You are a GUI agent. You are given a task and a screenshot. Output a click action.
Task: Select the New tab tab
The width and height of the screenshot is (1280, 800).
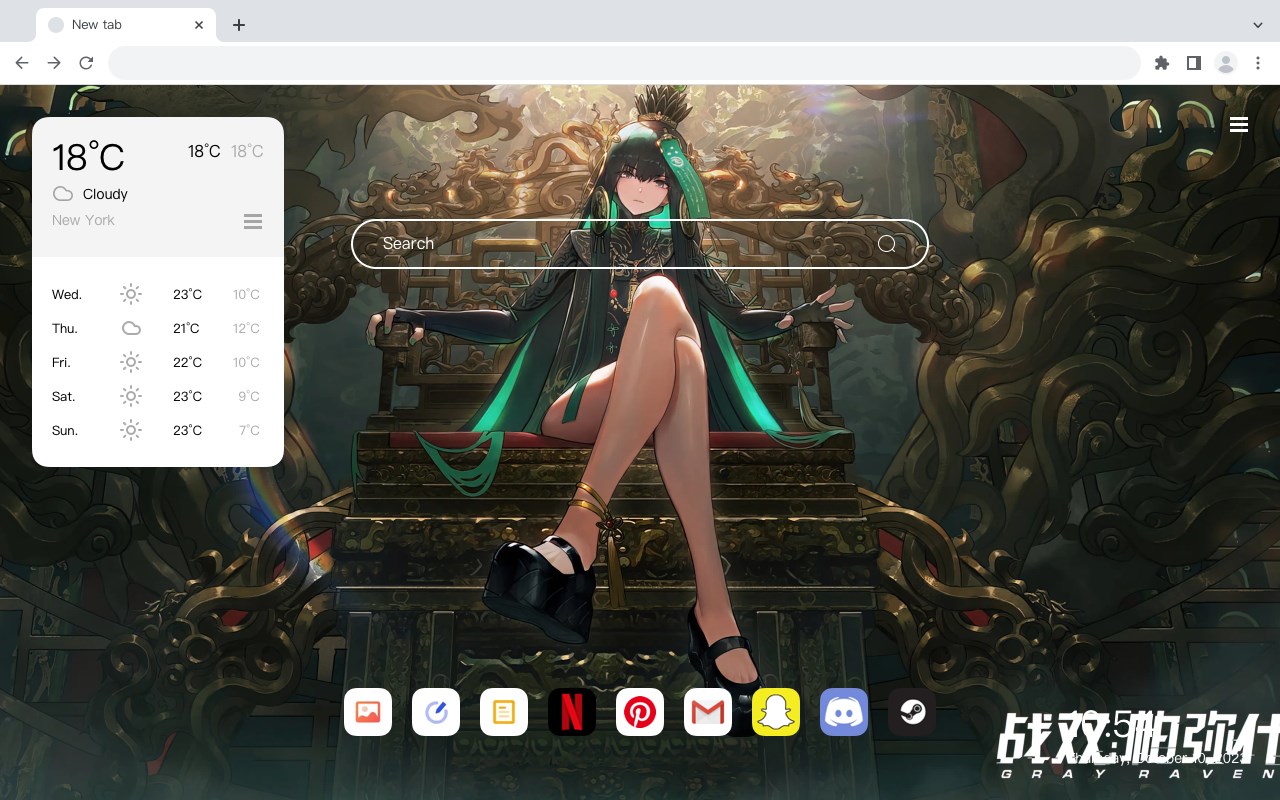[x=126, y=25]
